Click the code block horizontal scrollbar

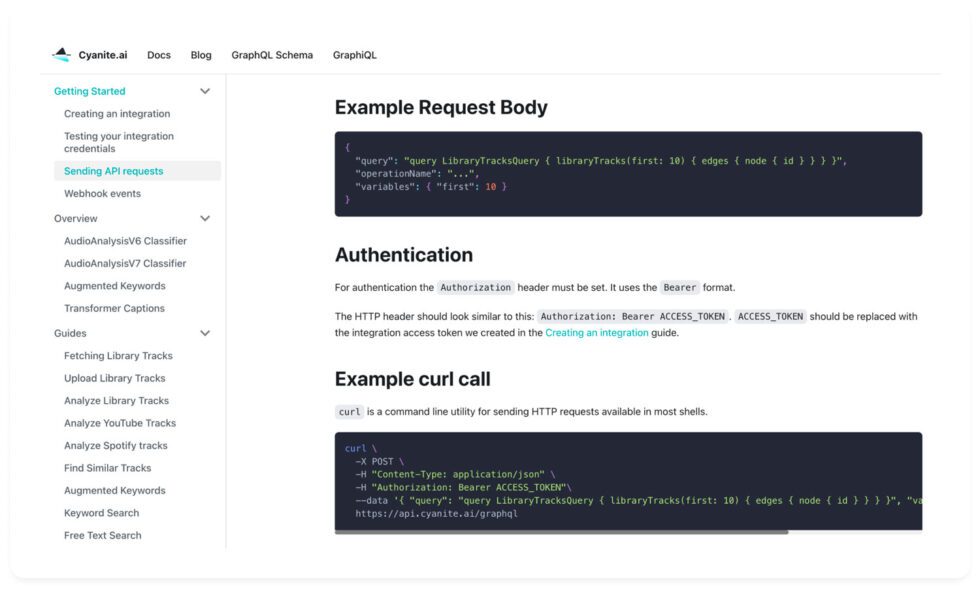click(560, 534)
